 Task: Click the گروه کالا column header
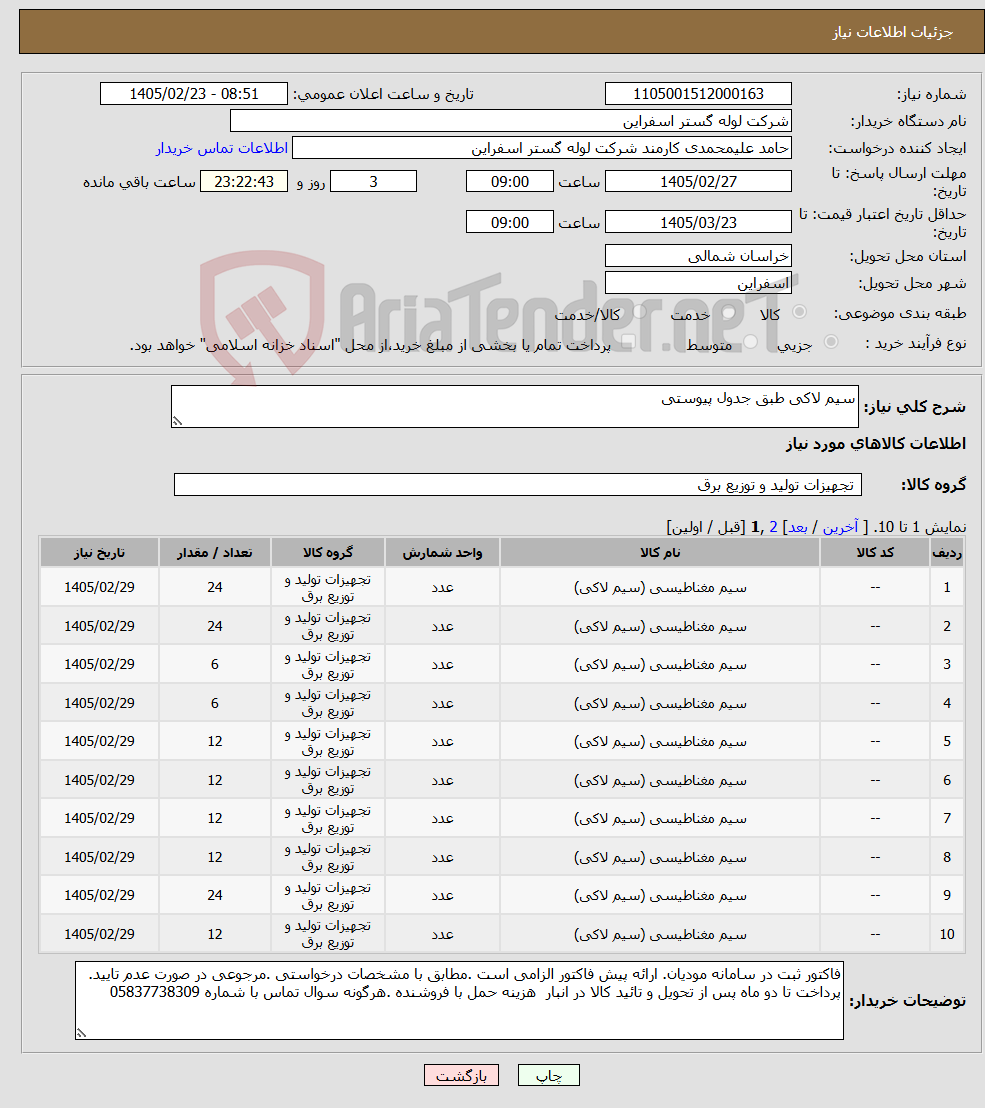click(328, 553)
